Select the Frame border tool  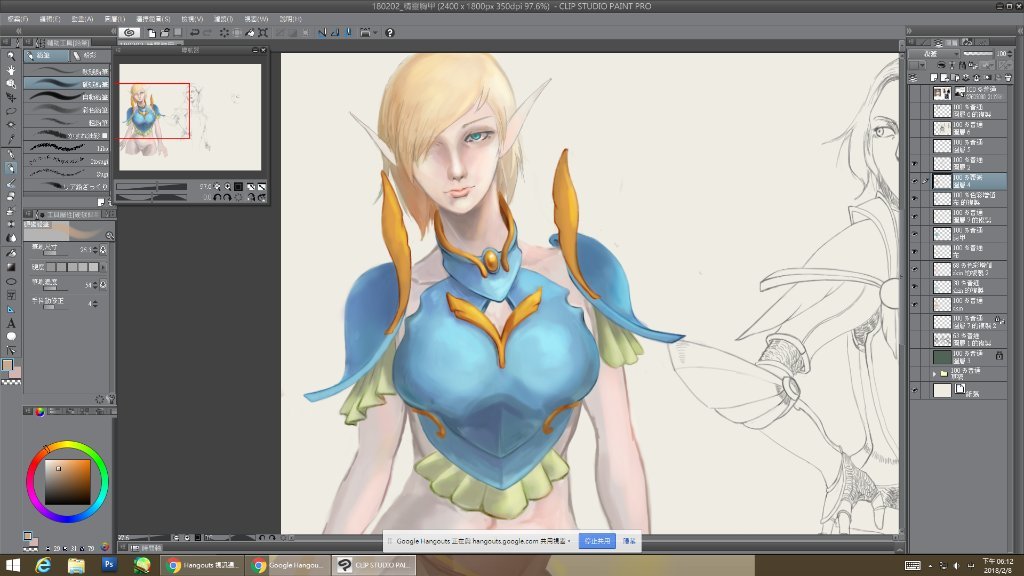[x=10, y=295]
